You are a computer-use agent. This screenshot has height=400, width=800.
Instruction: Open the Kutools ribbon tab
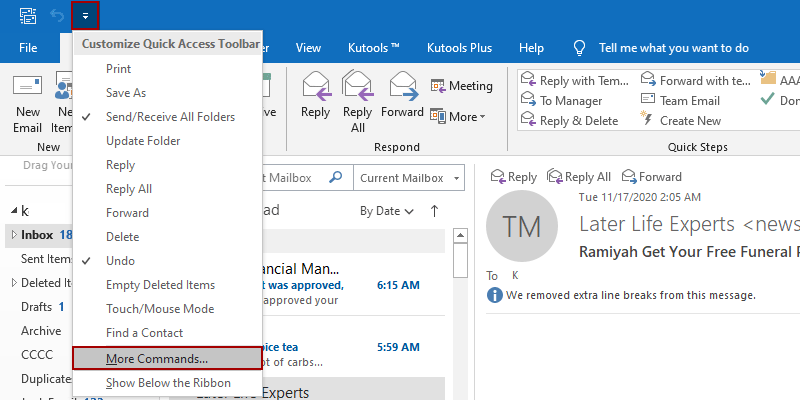pyautogui.click(x=373, y=48)
